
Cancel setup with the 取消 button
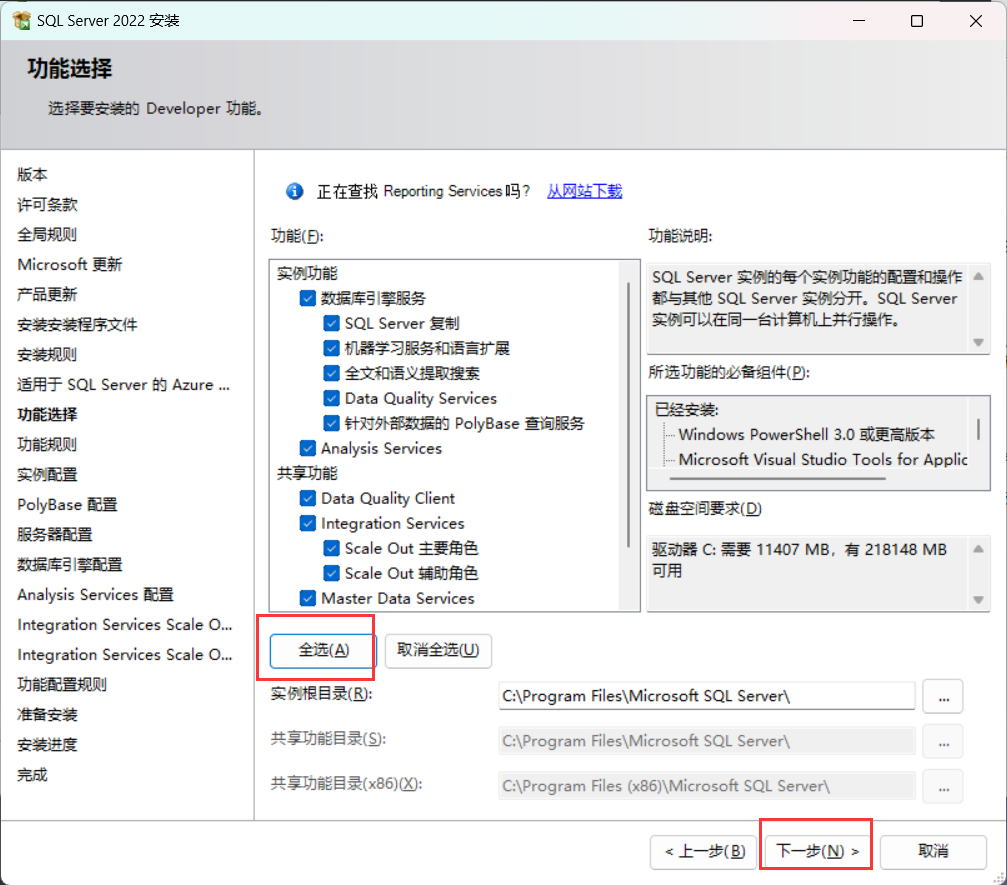tap(933, 852)
